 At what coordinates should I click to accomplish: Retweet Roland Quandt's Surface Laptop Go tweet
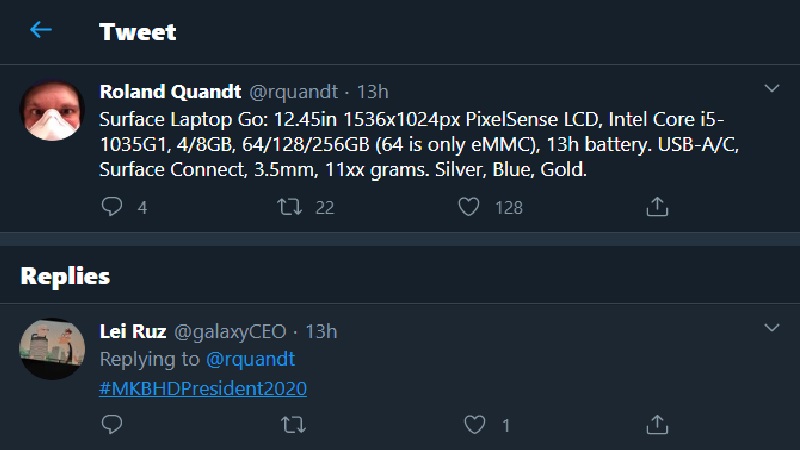coord(291,207)
